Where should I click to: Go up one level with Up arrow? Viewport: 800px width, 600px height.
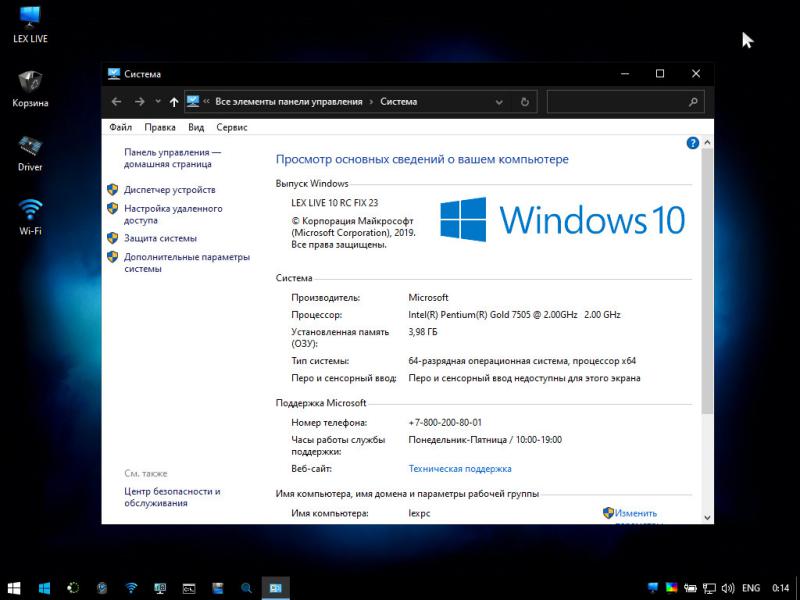pyautogui.click(x=173, y=102)
